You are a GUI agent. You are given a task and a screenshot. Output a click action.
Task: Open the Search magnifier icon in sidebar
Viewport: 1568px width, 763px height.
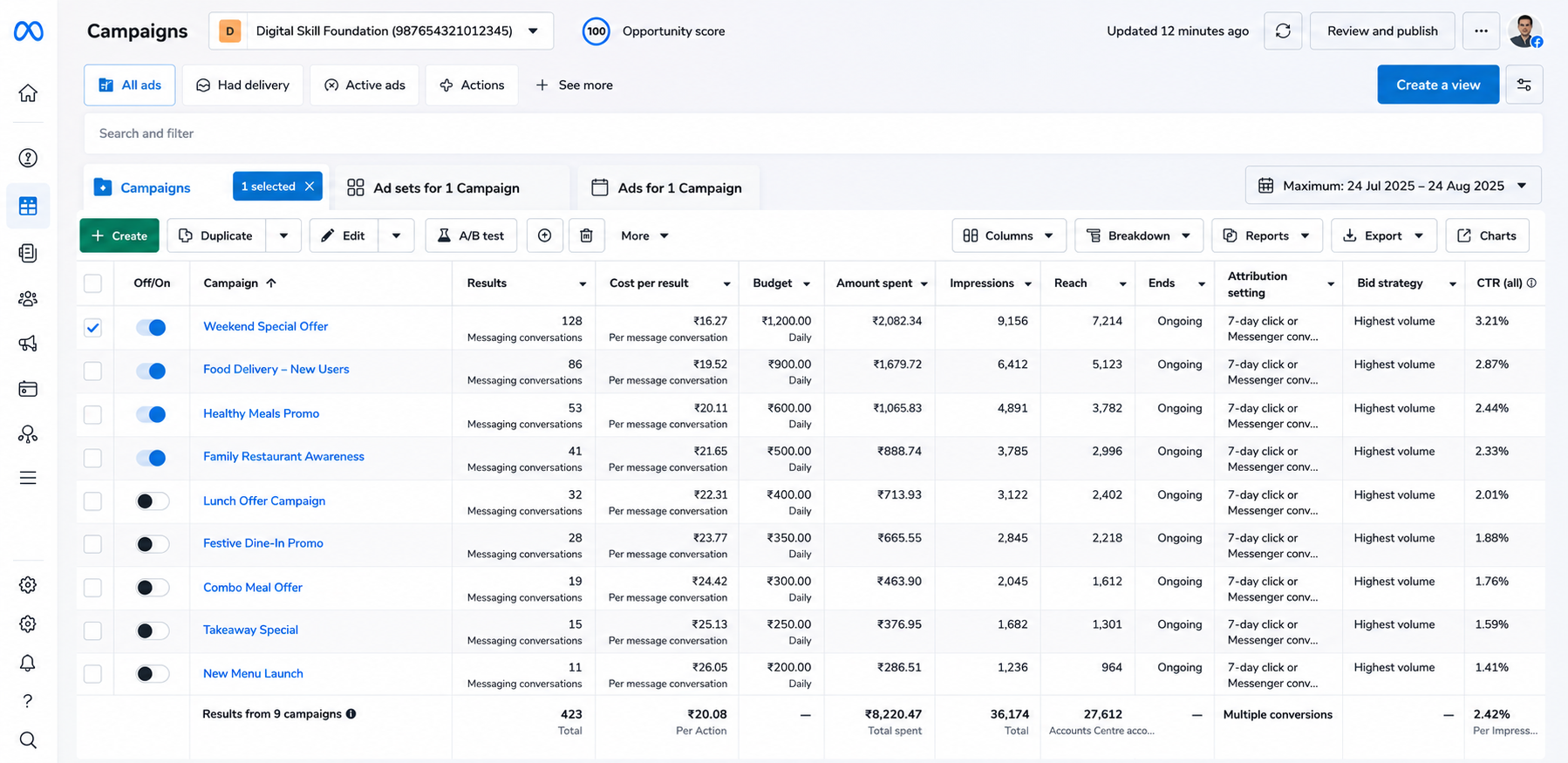click(x=28, y=740)
